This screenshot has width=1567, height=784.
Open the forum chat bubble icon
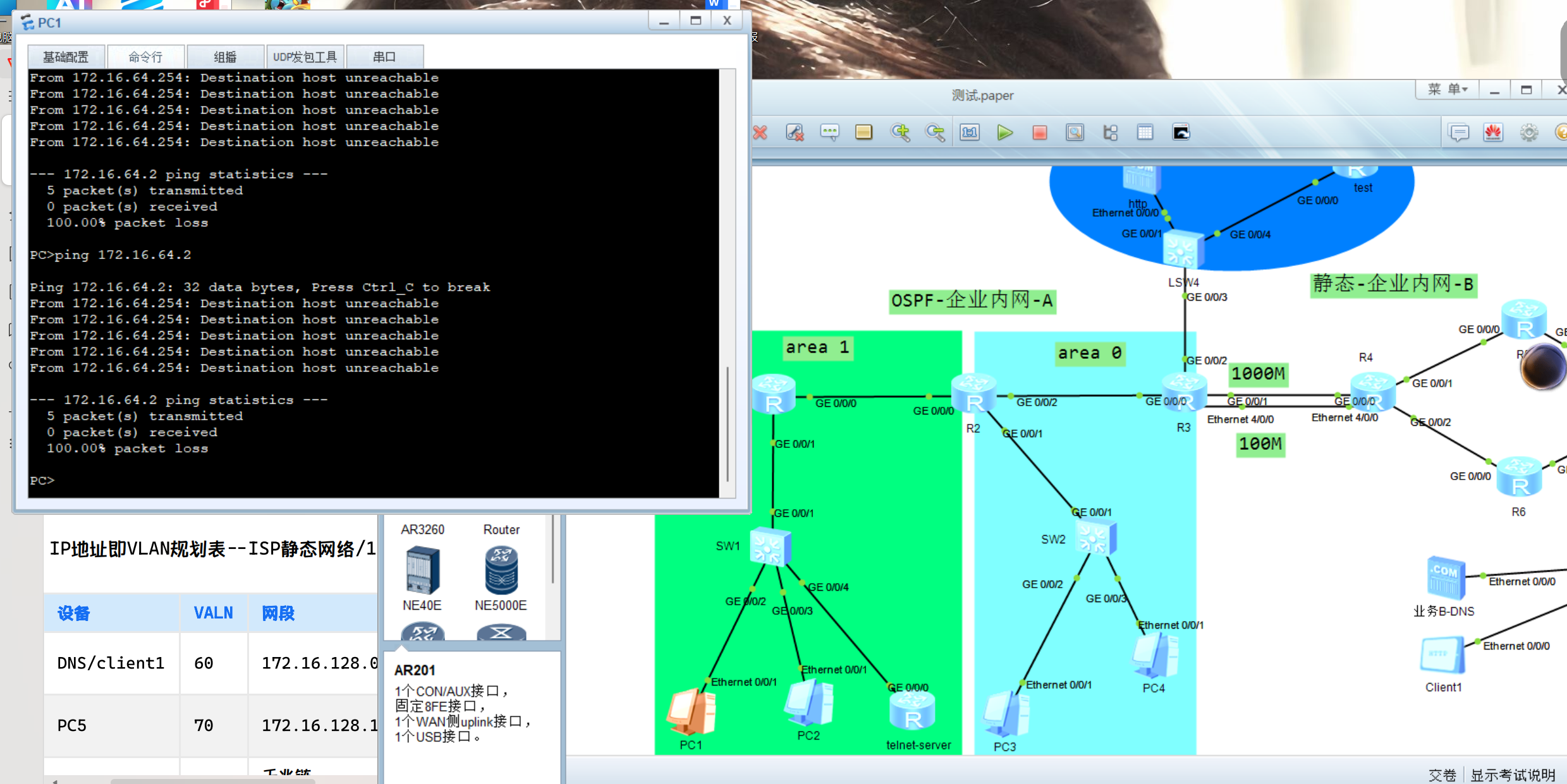[1459, 133]
